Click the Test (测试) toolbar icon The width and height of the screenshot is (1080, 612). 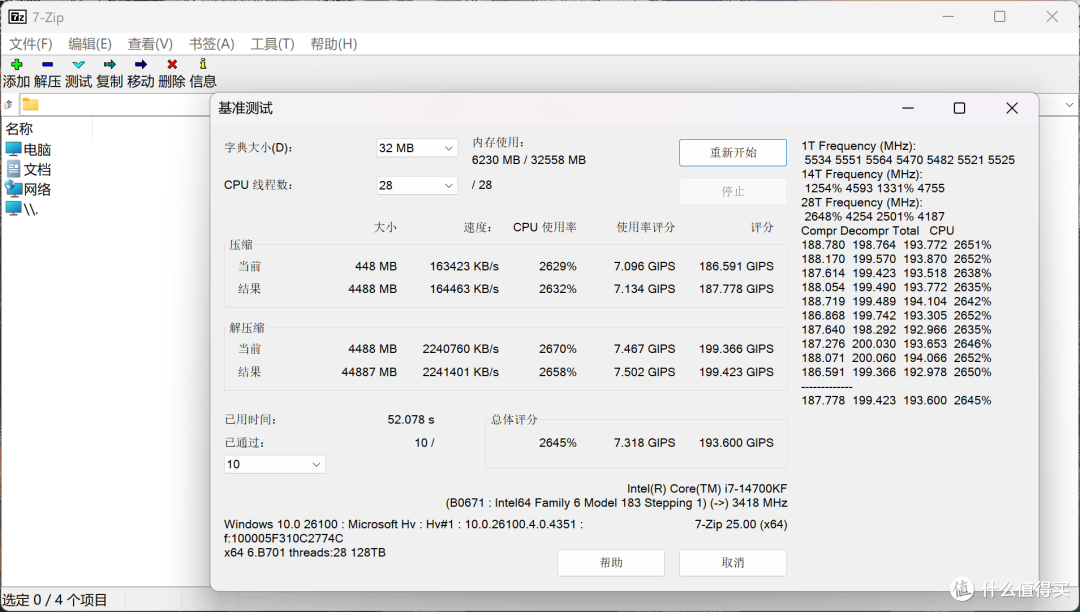click(x=79, y=64)
